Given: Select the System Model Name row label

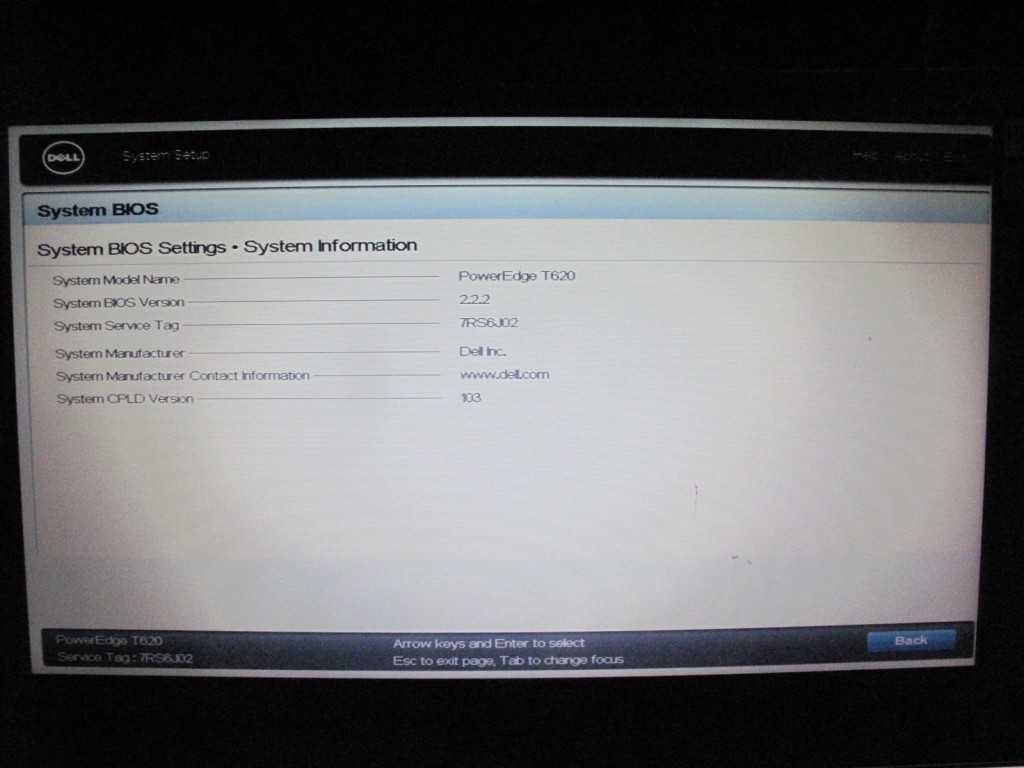Looking at the screenshot, I should click(116, 280).
